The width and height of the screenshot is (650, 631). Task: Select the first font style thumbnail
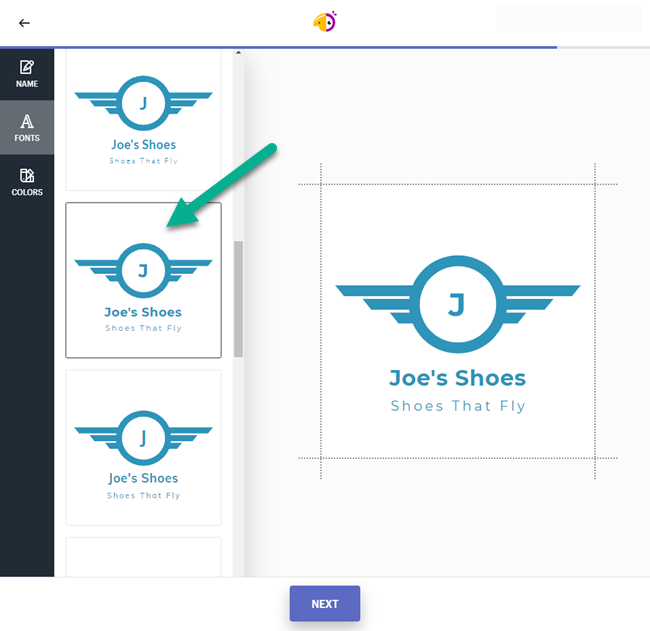[143, 120]
